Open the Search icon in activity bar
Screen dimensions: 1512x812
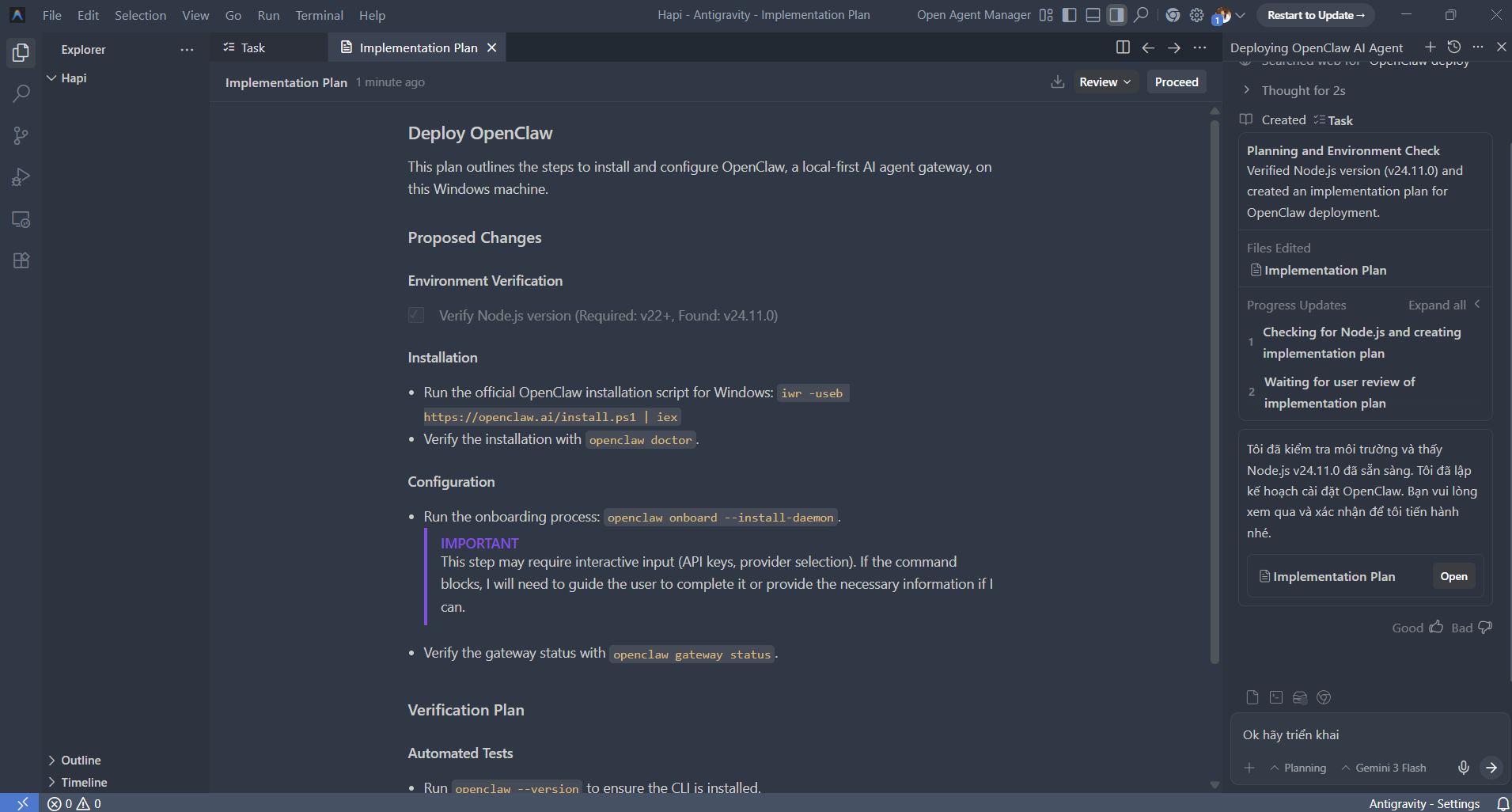[x=21, y=93]
